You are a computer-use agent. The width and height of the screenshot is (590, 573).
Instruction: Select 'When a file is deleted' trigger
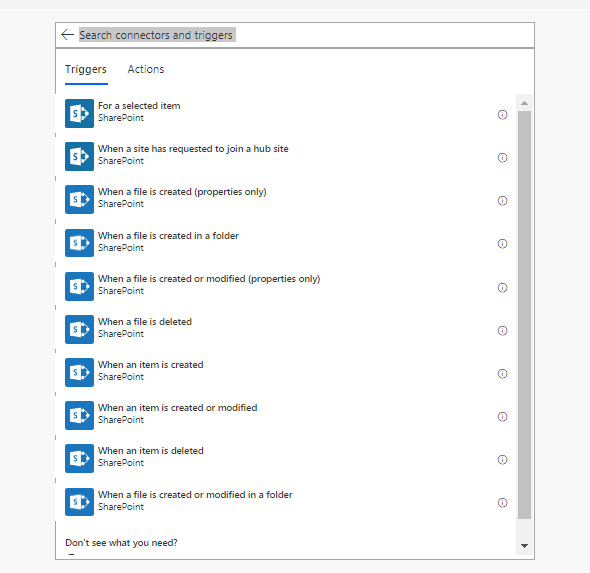tap(286, 329)
